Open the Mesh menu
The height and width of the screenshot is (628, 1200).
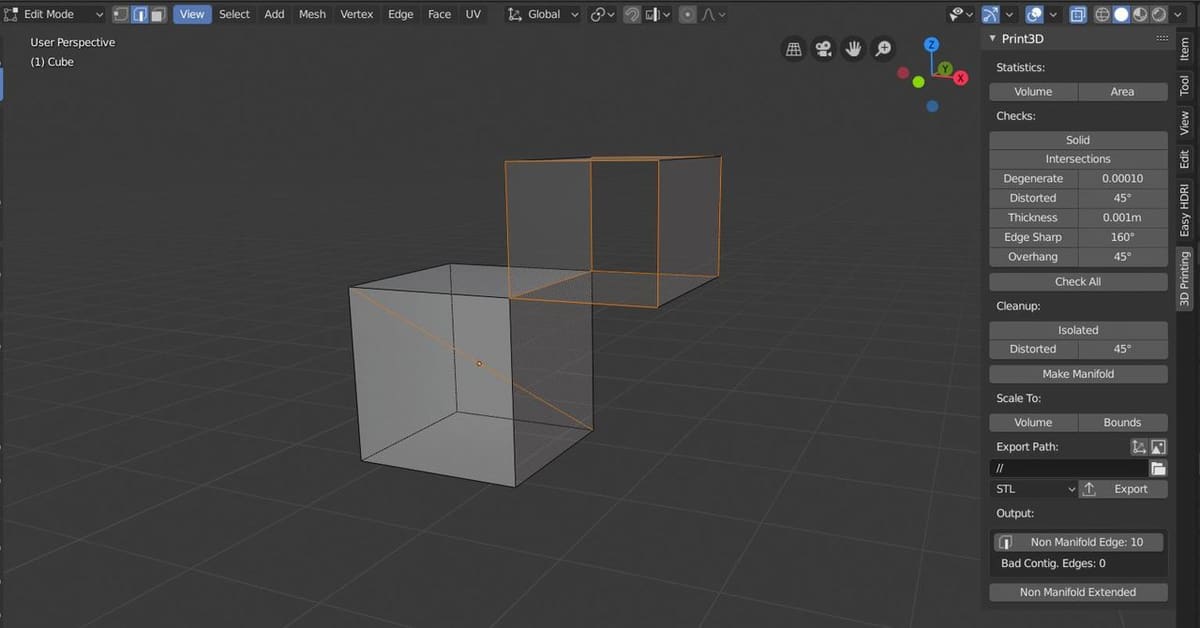tap(312, 14)
